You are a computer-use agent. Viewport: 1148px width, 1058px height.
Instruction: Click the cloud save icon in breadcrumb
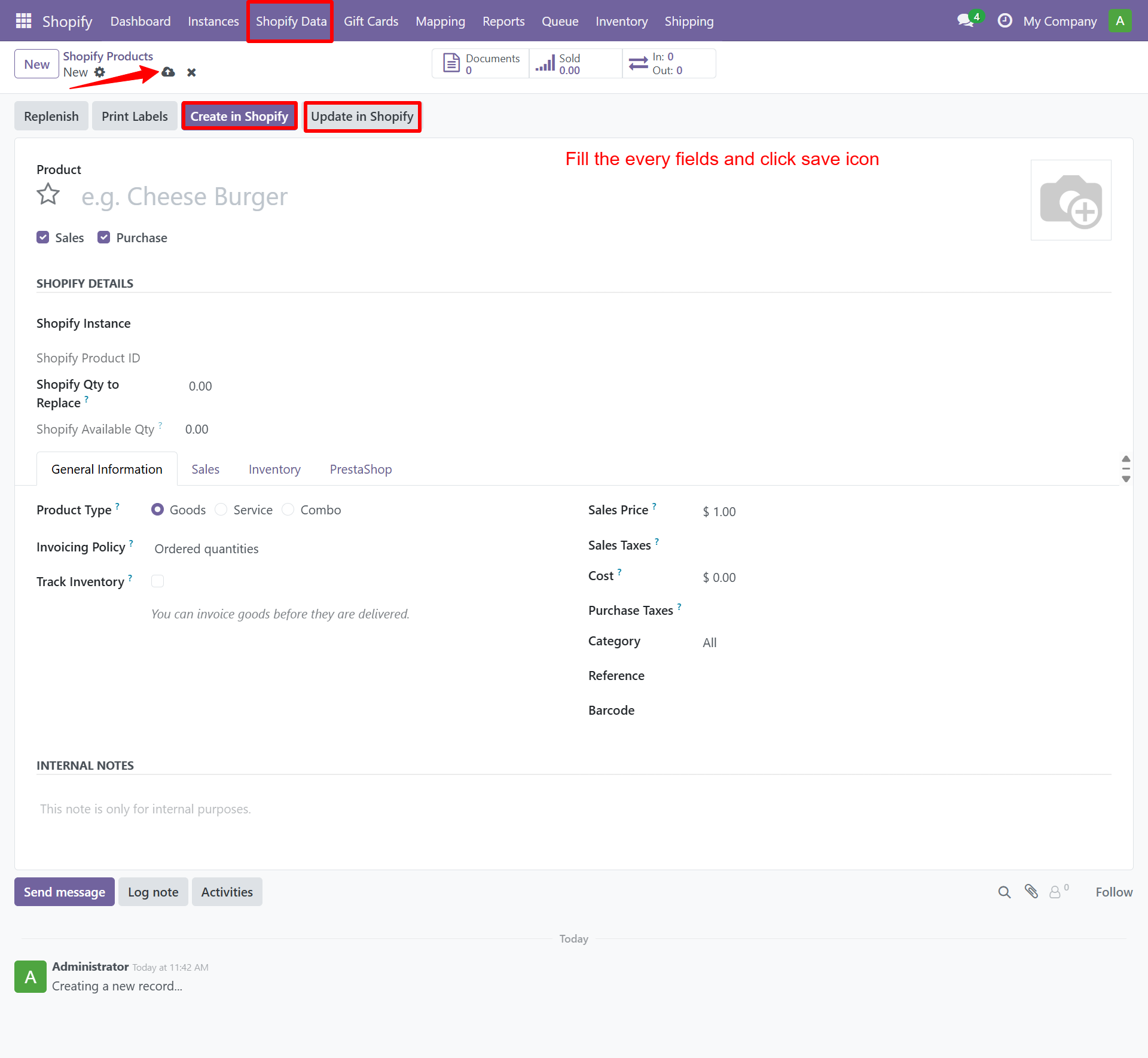(x=167, y=72)
